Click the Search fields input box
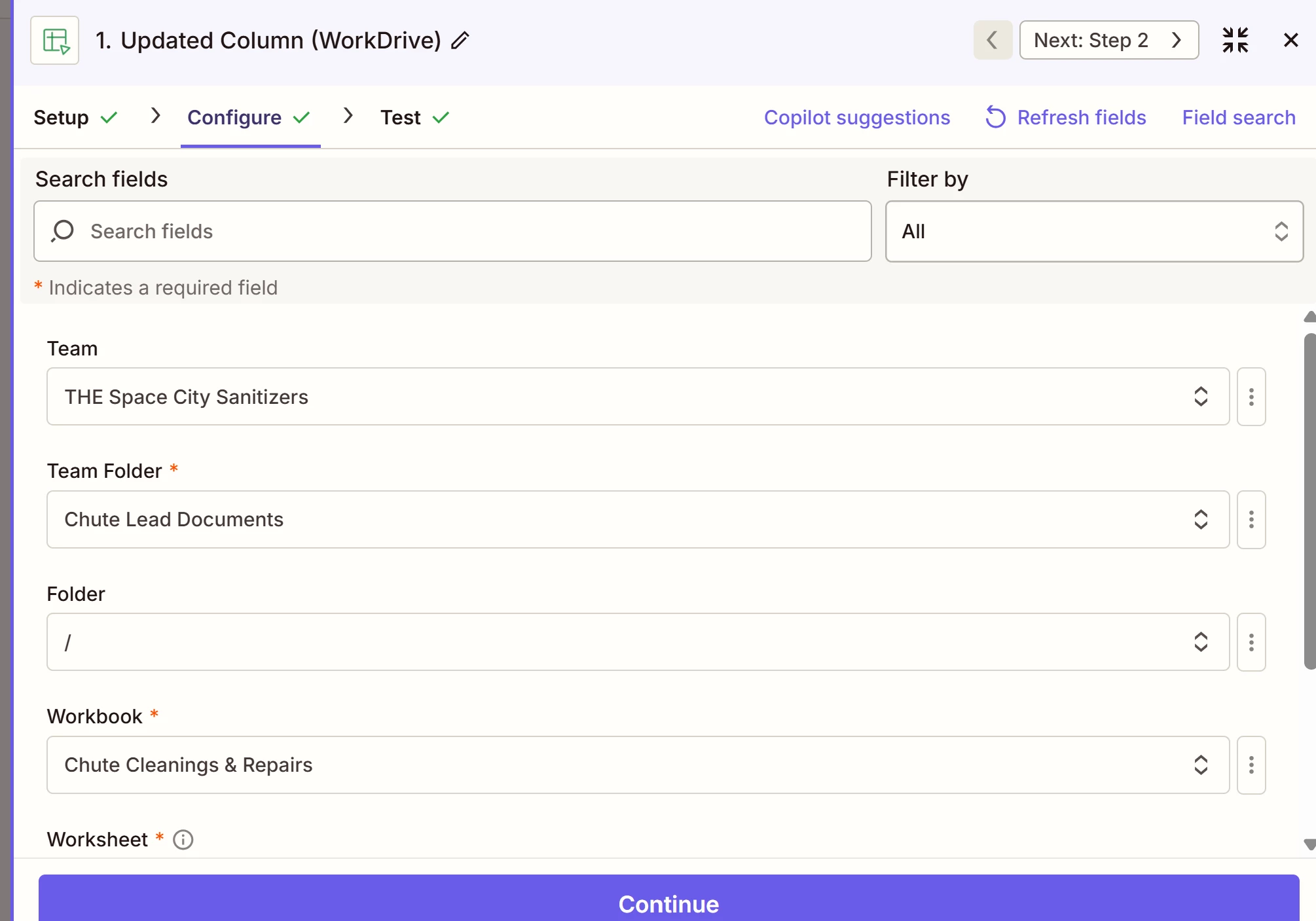Screen dimensions: 1316x921 (x=452, y=232)
